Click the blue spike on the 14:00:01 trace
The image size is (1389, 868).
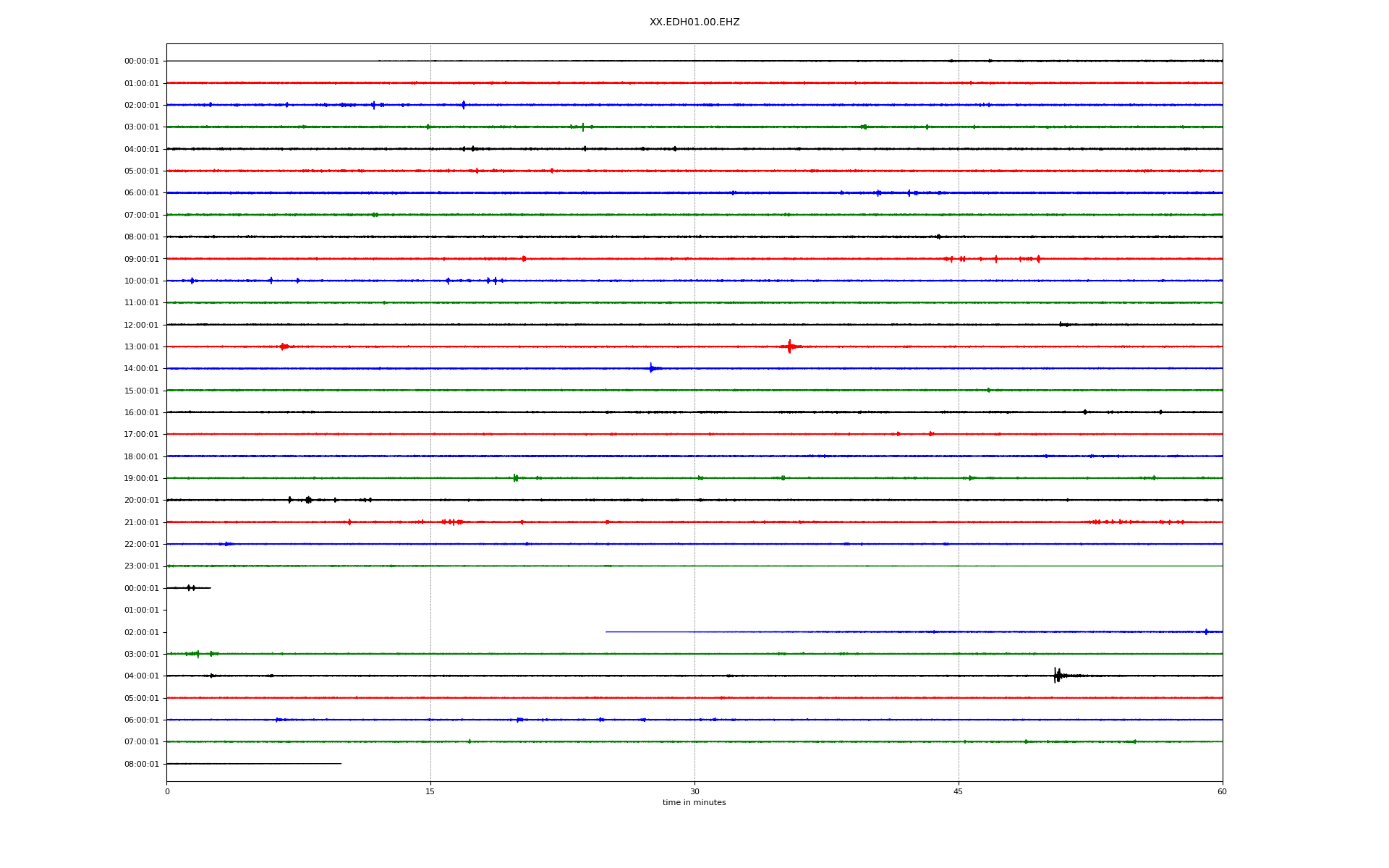coord(651,368)
